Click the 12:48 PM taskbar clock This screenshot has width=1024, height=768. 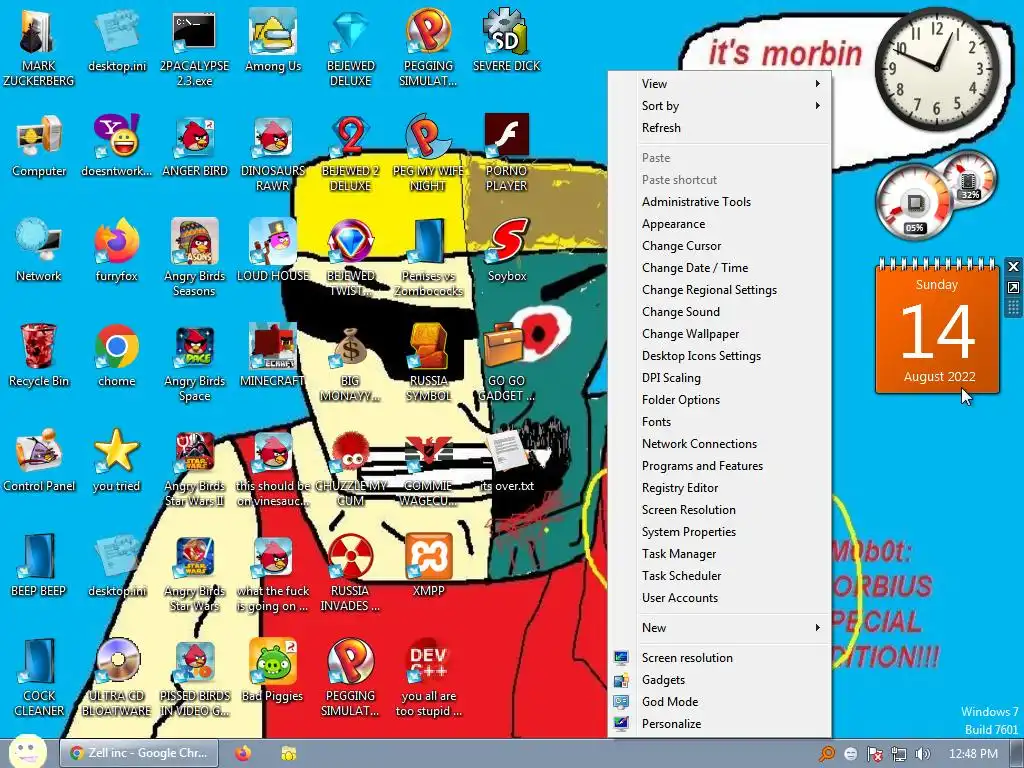click(x=973, y=754)
